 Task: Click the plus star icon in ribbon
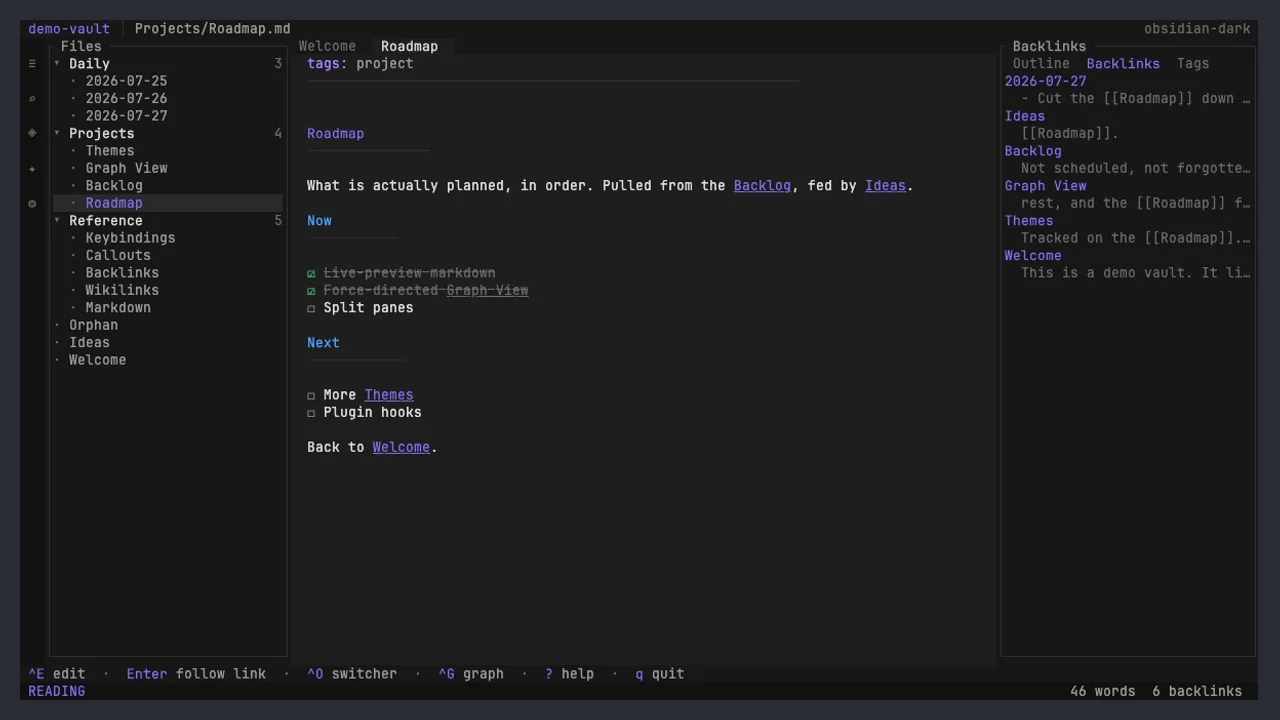pyautogui.click(x=32, y=169)
